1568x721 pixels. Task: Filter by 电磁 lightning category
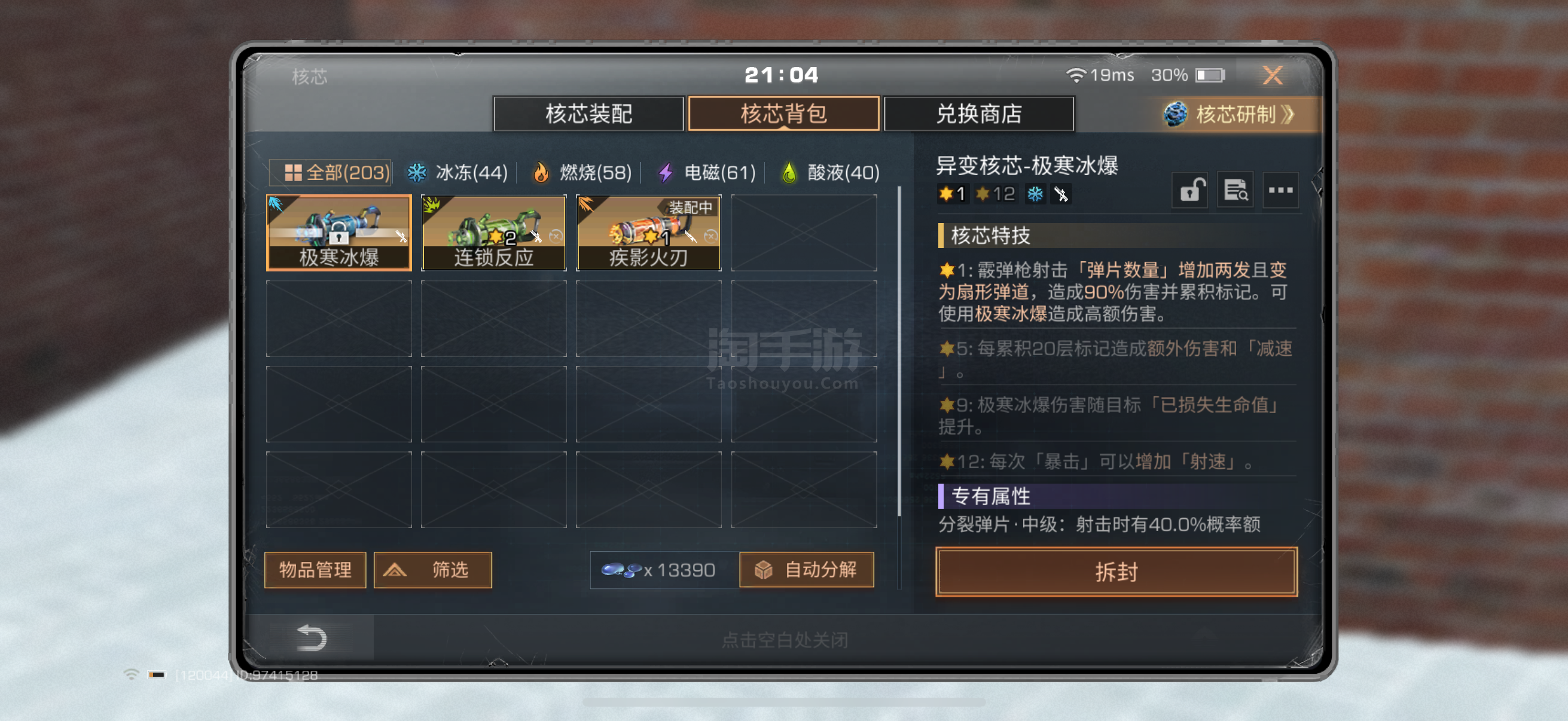tap(707, 173)
